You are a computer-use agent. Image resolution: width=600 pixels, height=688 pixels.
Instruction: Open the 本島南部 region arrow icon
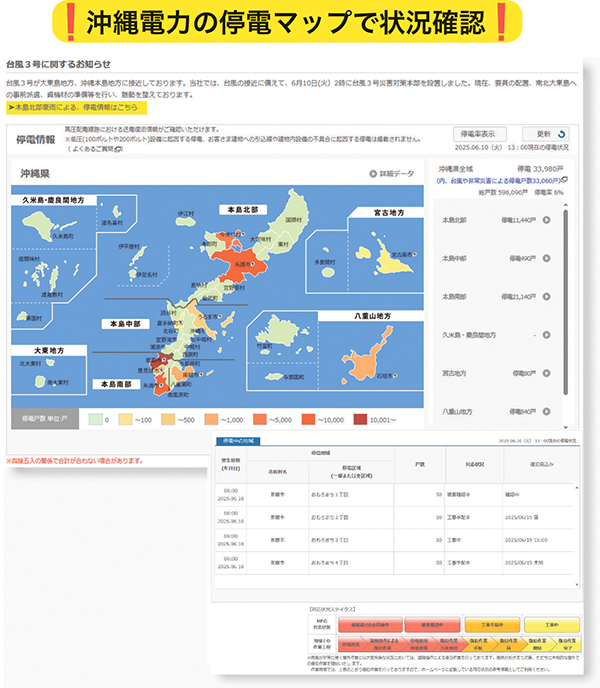(x=546, y=297)
